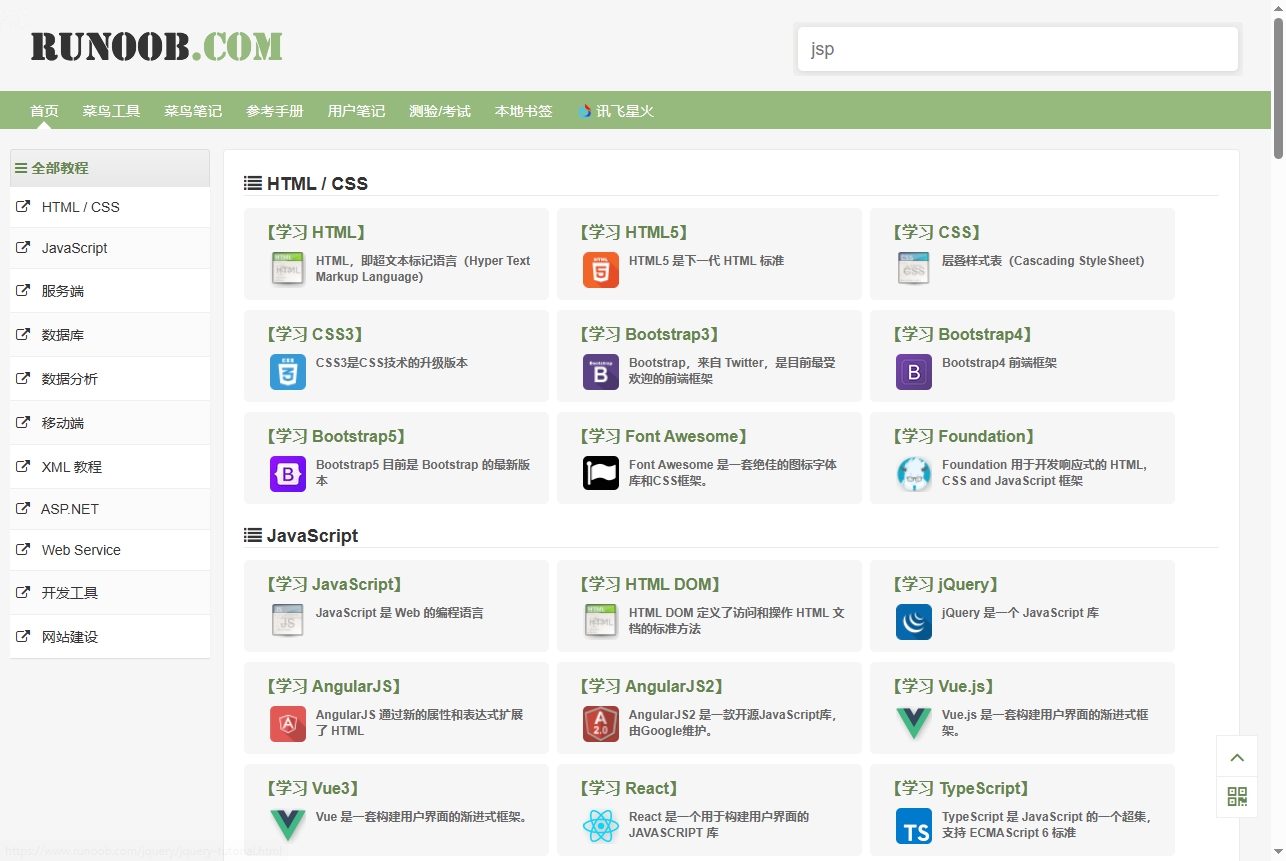The width and height of the screenshot is (1286, 861).
Task: Select 服务端 in the sidebar
Action: tap(110, 291)
